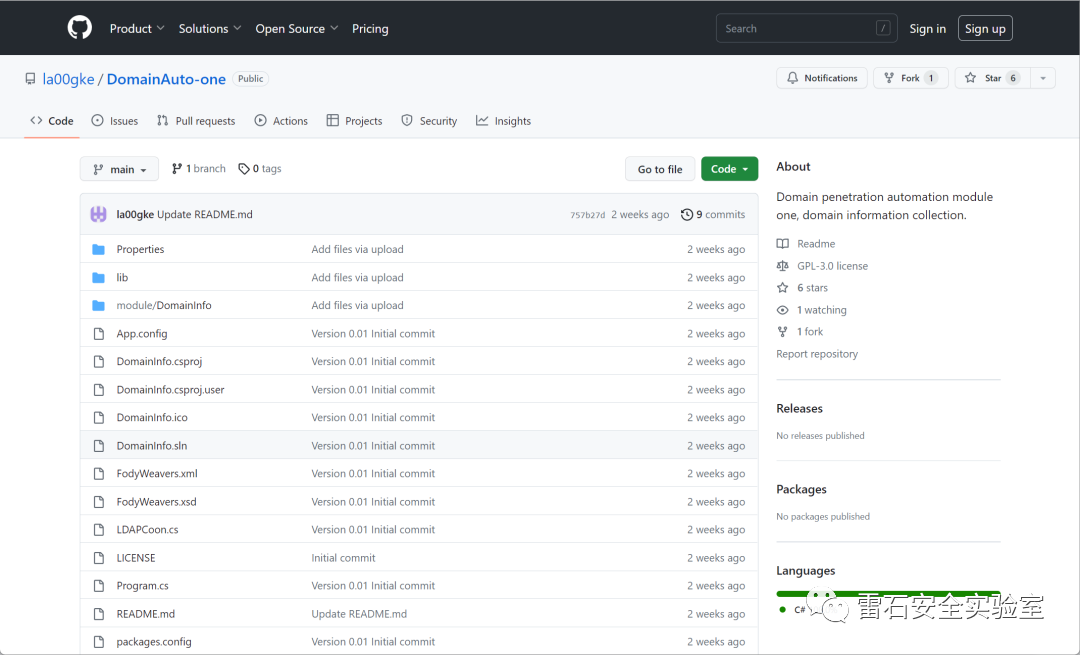The width and height of the screenshot is (1080, 655).
Task: Open the DomainInfo.sln file
Action: click(x=152, y=446)
